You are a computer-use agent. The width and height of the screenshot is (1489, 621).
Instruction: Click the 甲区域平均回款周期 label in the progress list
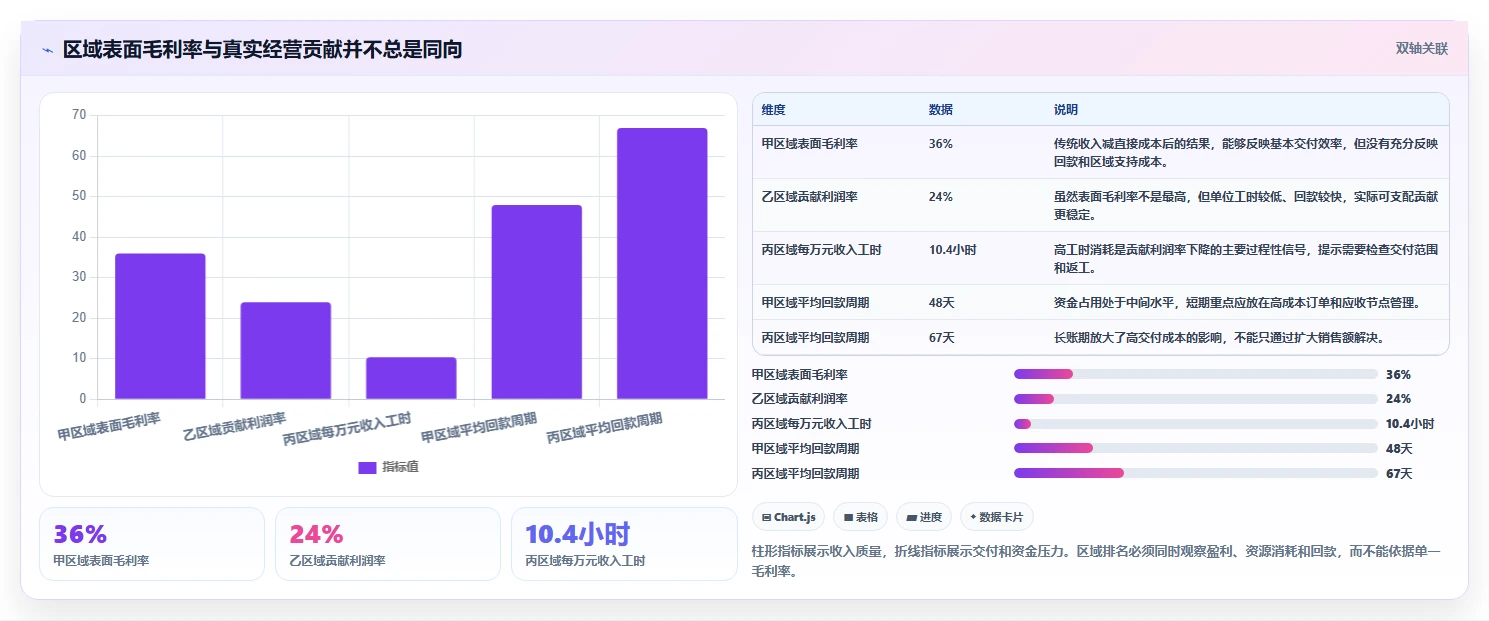806,449
